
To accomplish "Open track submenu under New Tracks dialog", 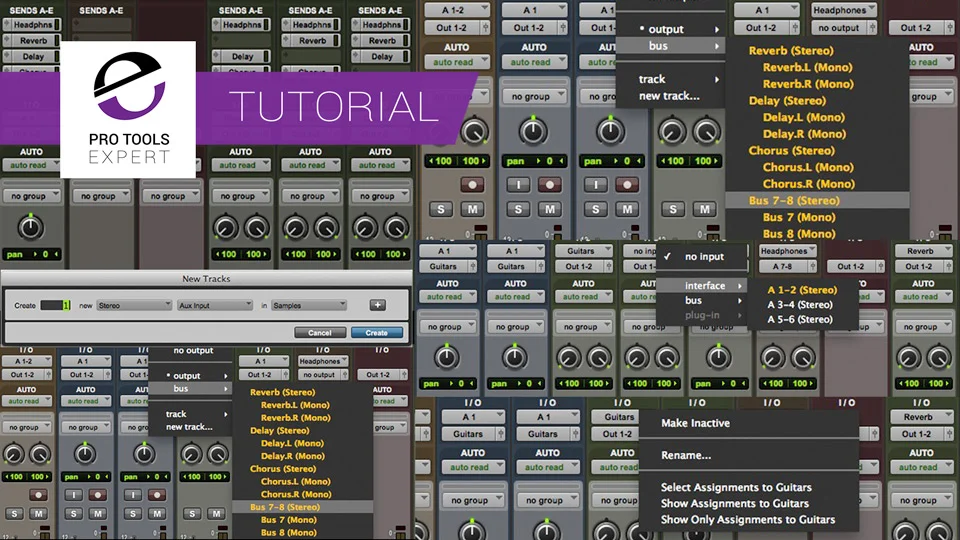I will pyautogui.click(x=190, y=414).
